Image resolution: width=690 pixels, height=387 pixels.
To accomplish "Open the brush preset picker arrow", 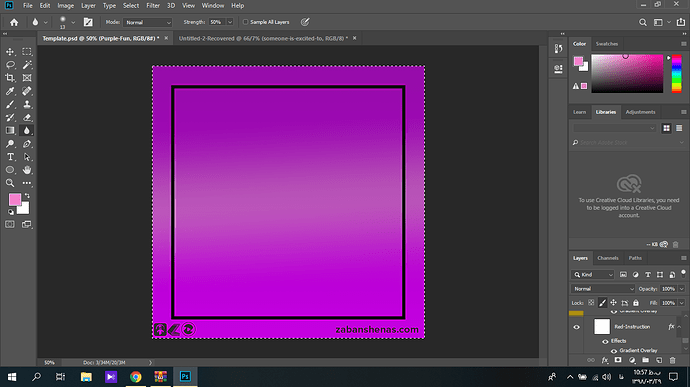I will (x=73, y=22).
